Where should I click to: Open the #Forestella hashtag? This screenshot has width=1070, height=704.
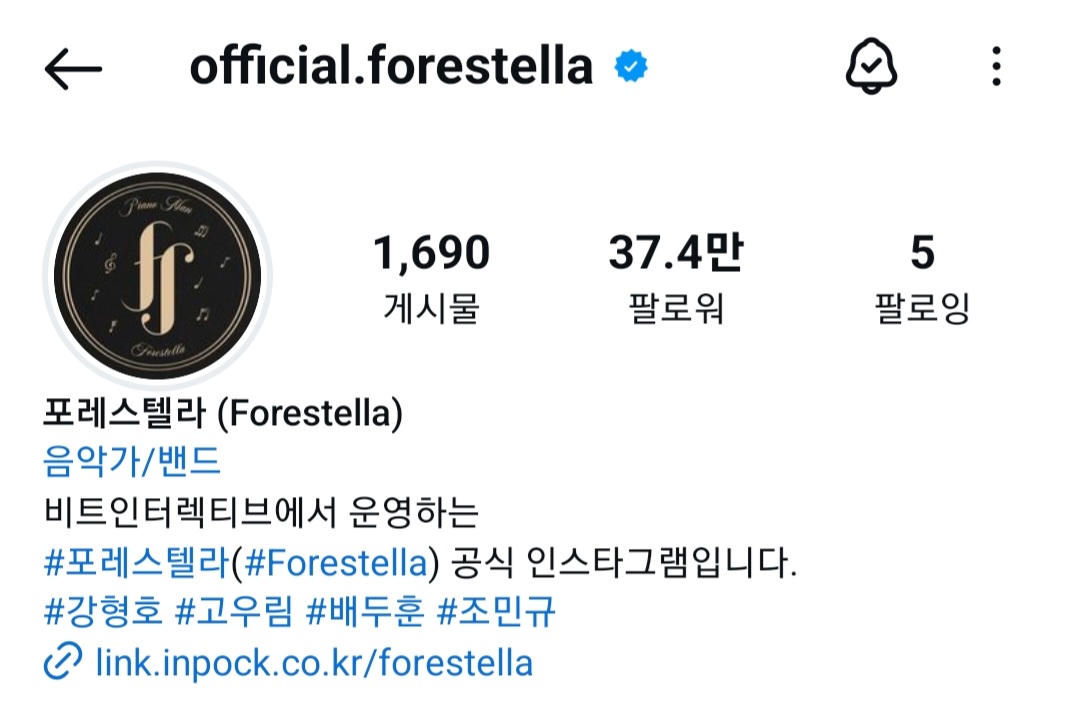[336, 562]
